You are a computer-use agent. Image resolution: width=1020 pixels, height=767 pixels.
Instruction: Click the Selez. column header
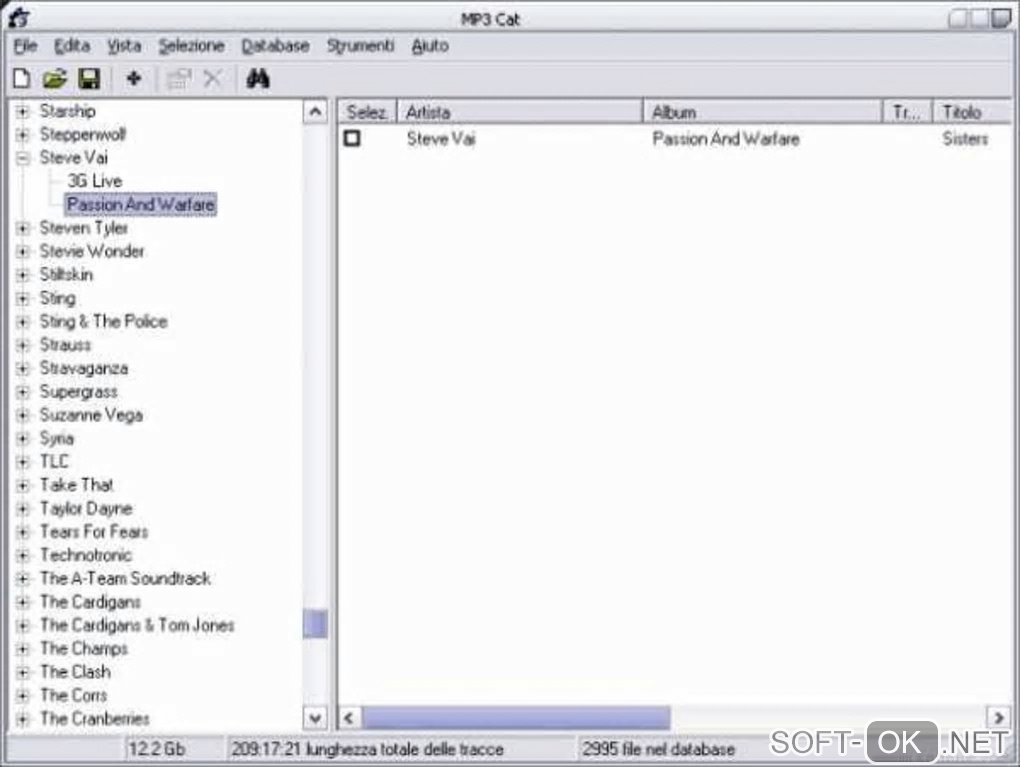coord(367,112)
